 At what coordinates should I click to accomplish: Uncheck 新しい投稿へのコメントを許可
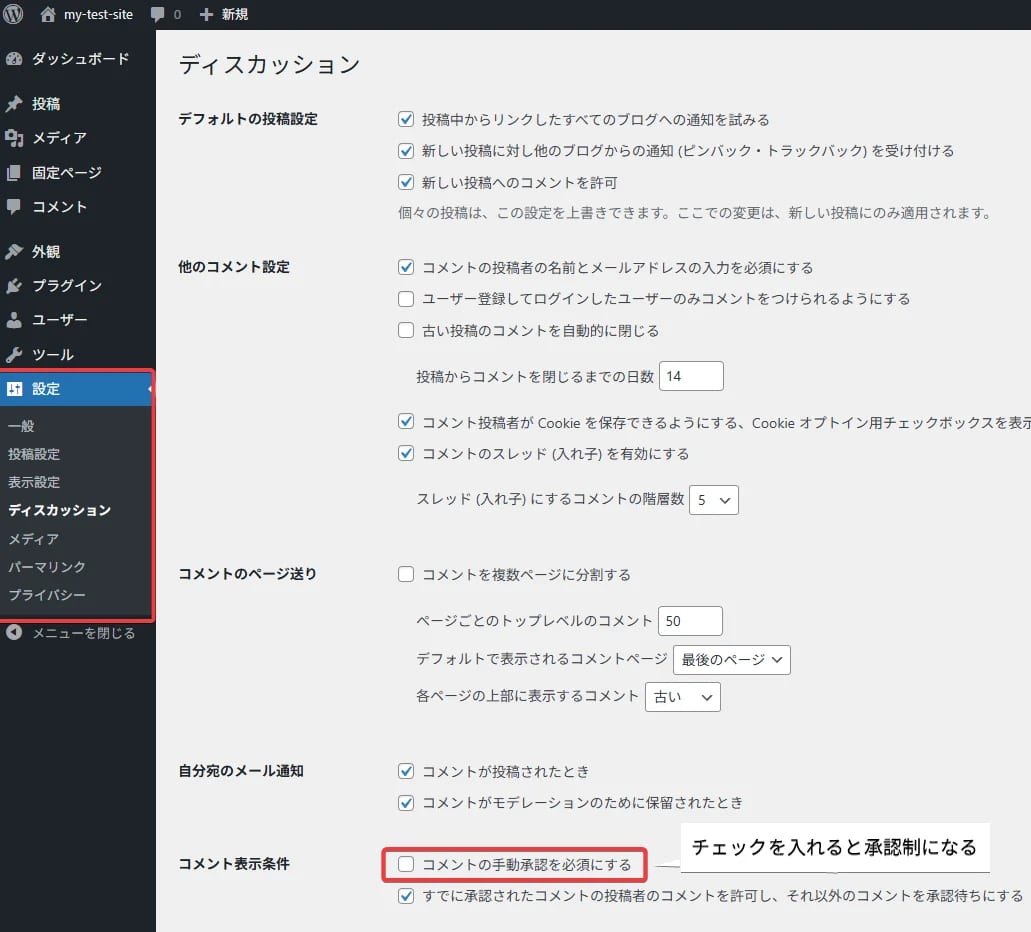[x=406, y=182]
